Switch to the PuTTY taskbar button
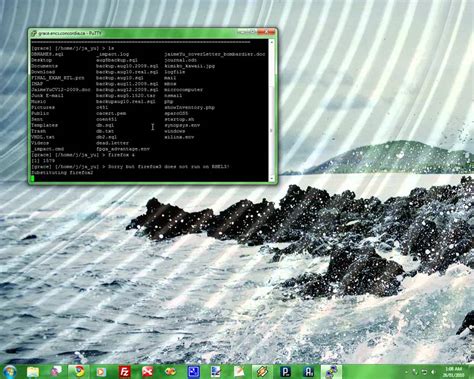The image size is (474, 379). tap(331, 372)
